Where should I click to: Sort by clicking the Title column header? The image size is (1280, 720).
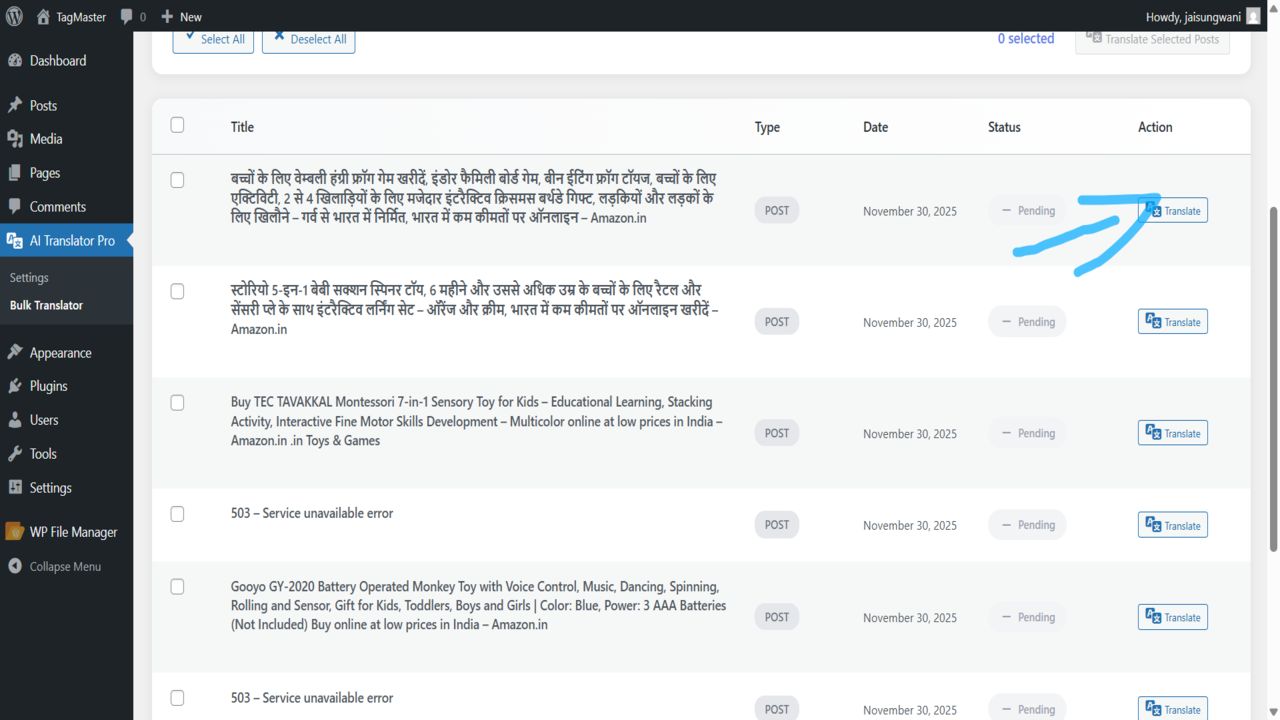point(242,127)
